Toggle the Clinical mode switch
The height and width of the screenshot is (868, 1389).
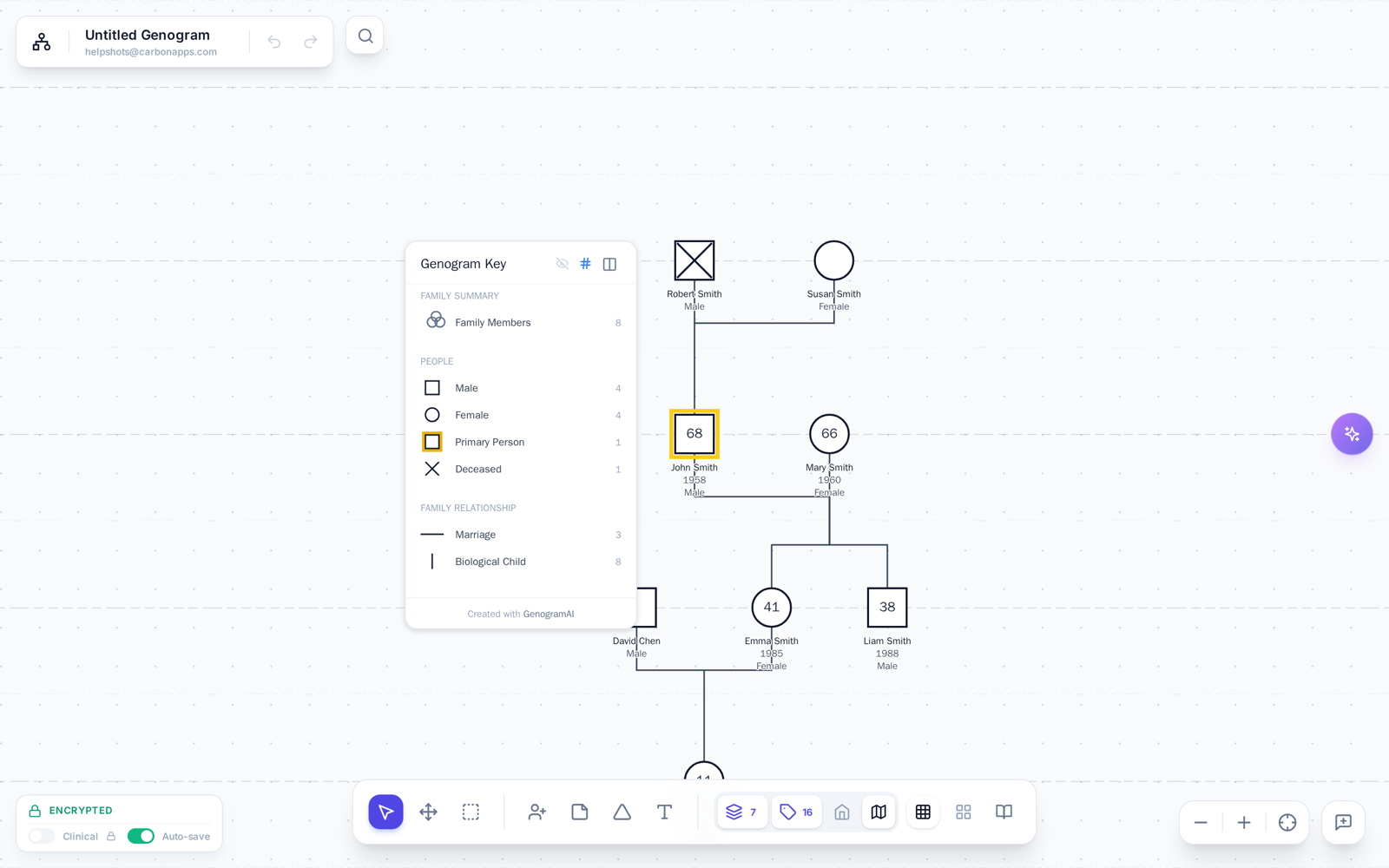pos(42,836)
